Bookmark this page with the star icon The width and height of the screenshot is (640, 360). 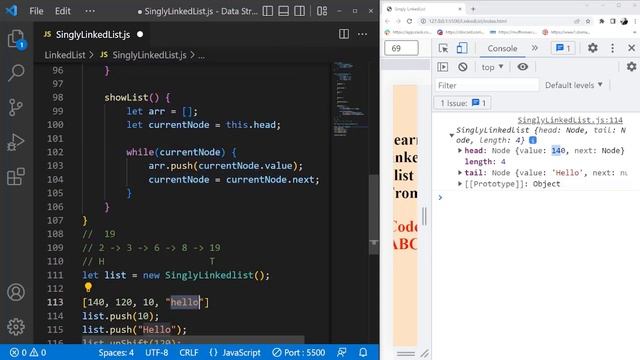click(588, 21)
